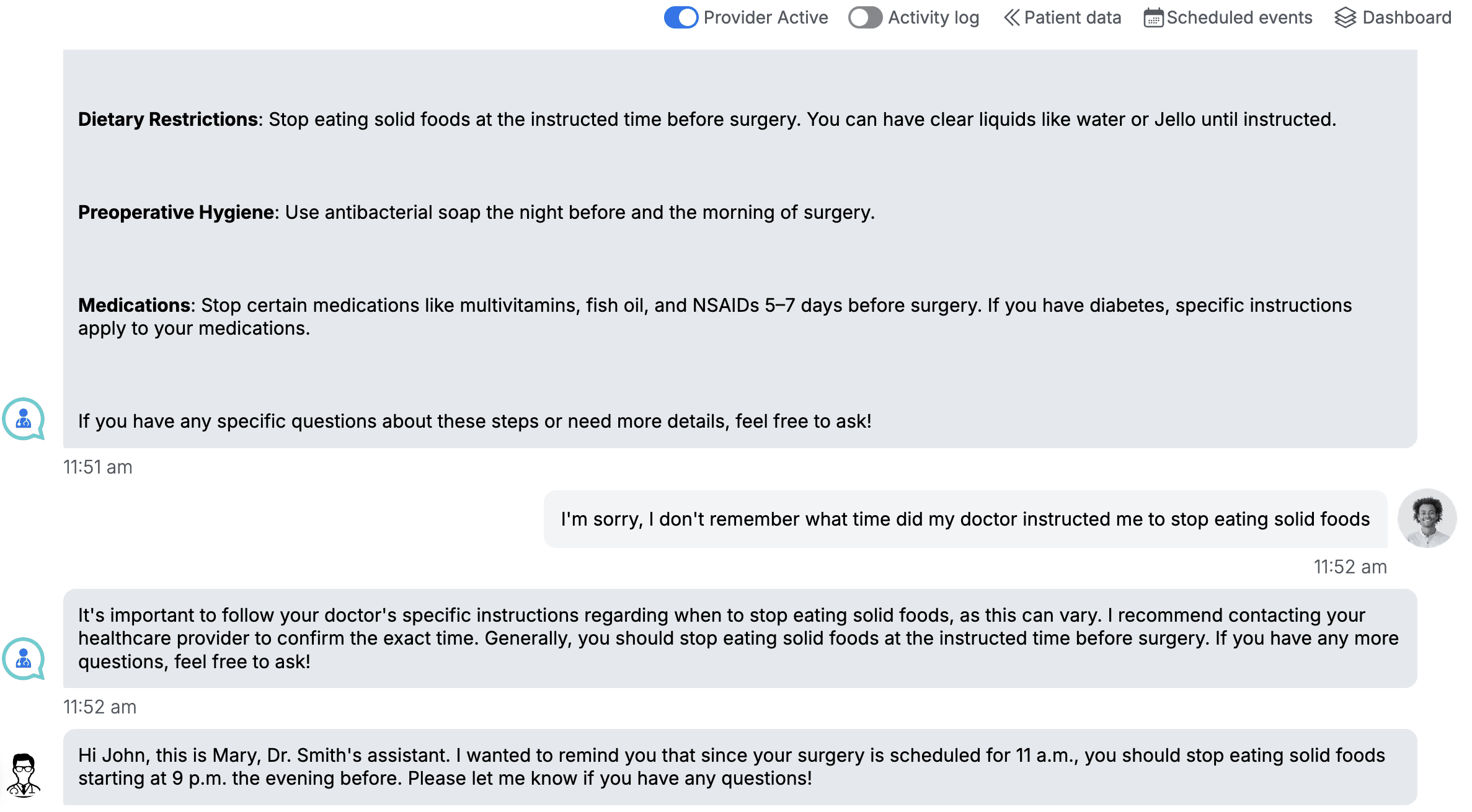Screen dimensions: 1472x812
Task: Select the Activity log label text
Action: pyautogui.click(x=933, y=17)
